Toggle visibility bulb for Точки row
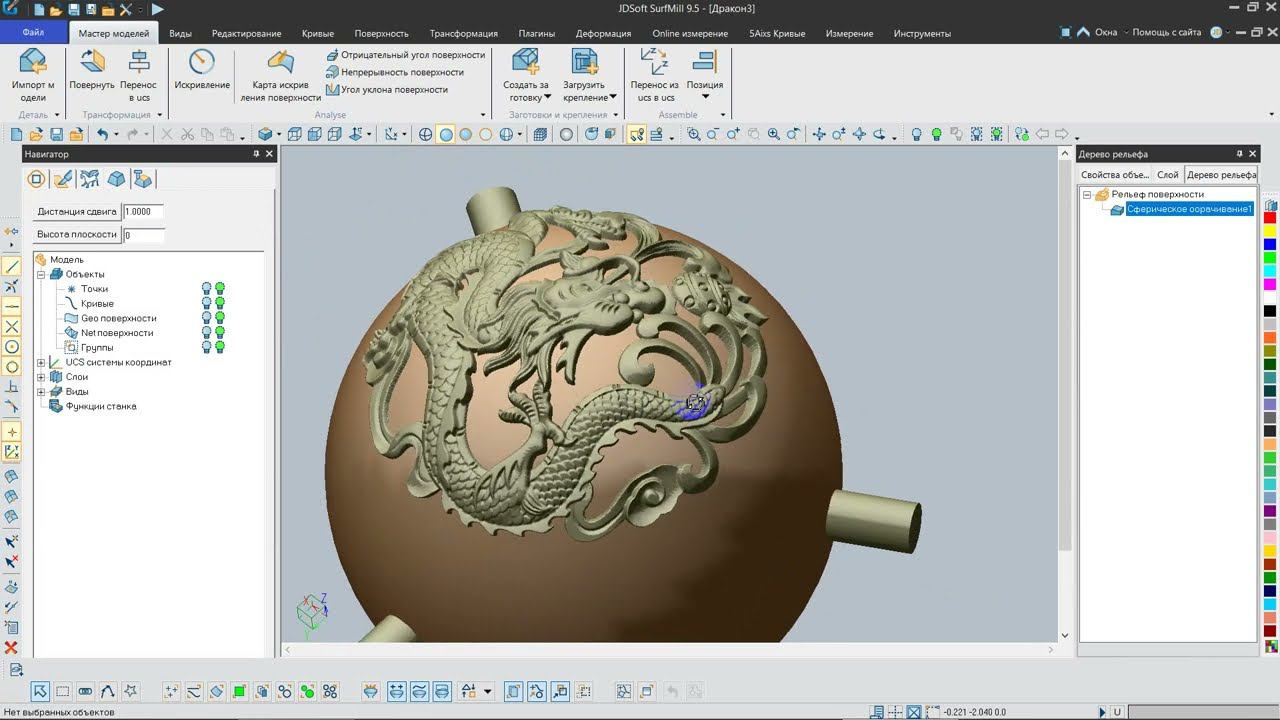 point(207,289)
